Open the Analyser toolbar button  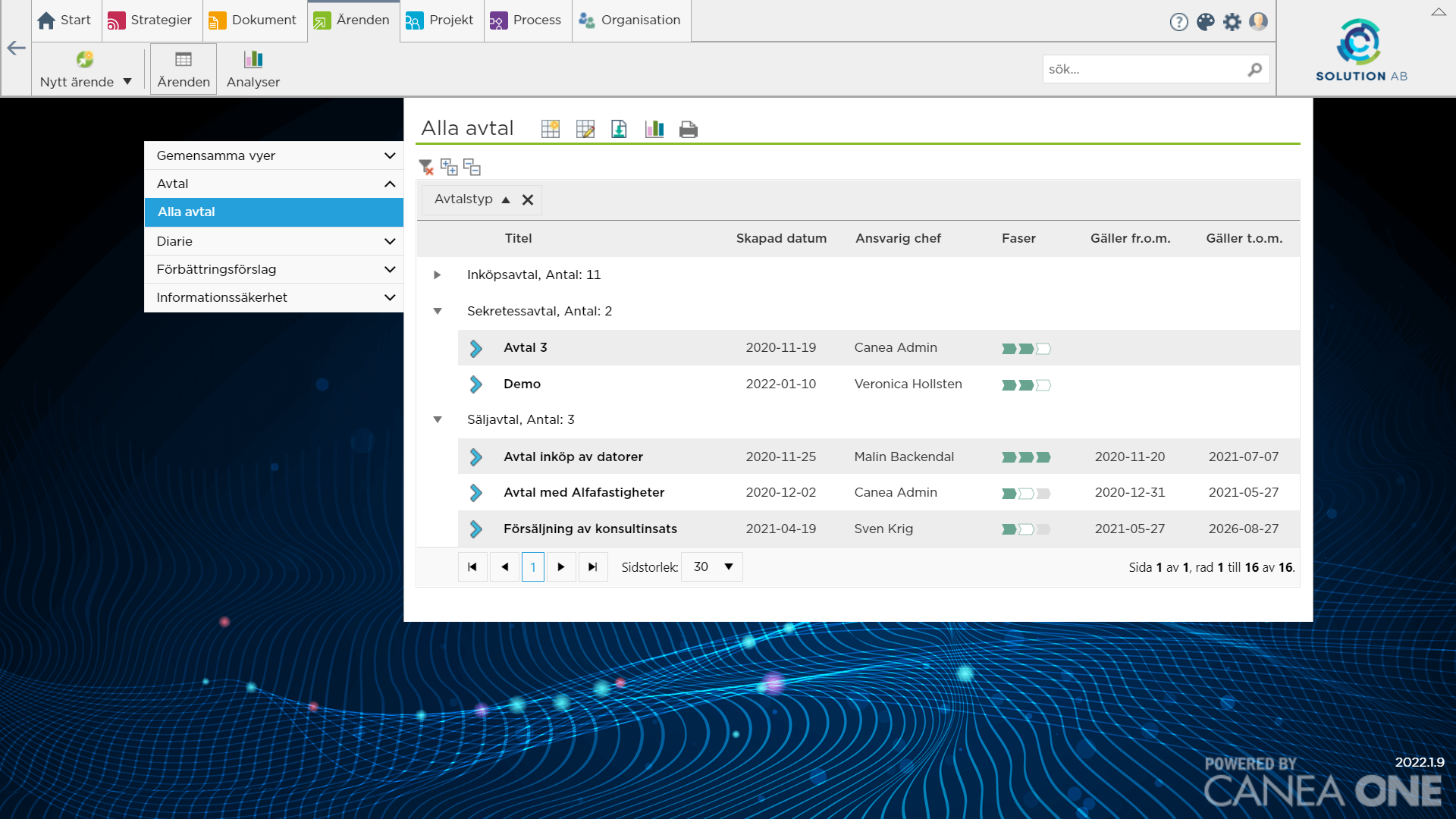[253, 69]
